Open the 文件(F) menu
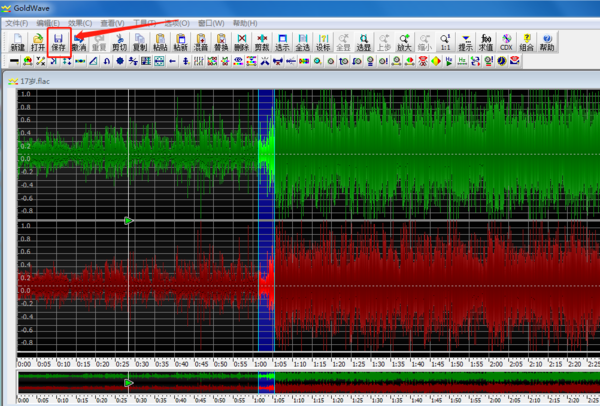Screen dimensions: 600x406 tap(17, 22)
